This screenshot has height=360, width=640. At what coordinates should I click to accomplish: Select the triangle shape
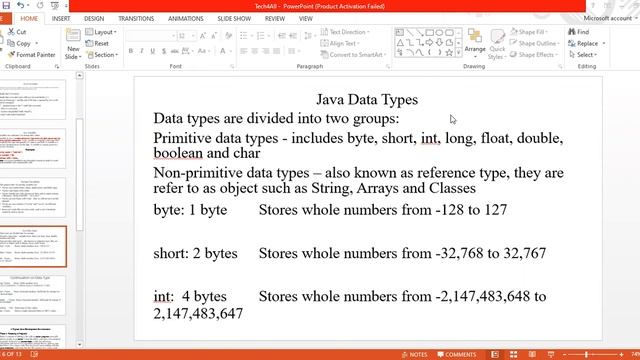[x=400, y=42]
